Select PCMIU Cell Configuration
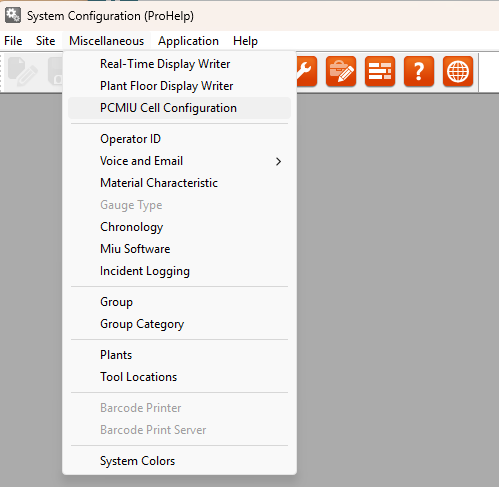This screenshot has width=499, height=487. 179,108
